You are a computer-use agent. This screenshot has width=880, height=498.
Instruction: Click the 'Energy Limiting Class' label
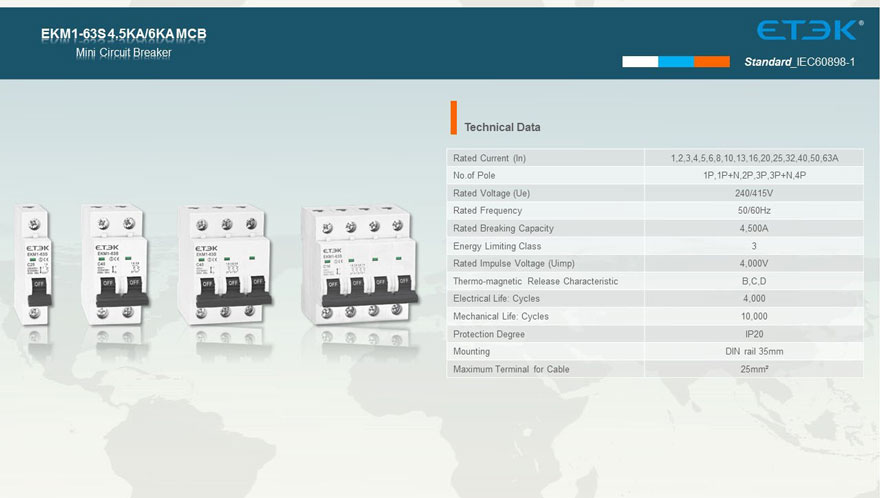pos(497,246)
